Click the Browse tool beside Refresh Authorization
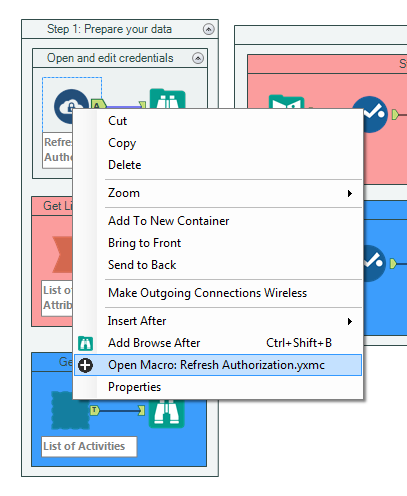The image size is (407, 496). (x=167, y=99)
